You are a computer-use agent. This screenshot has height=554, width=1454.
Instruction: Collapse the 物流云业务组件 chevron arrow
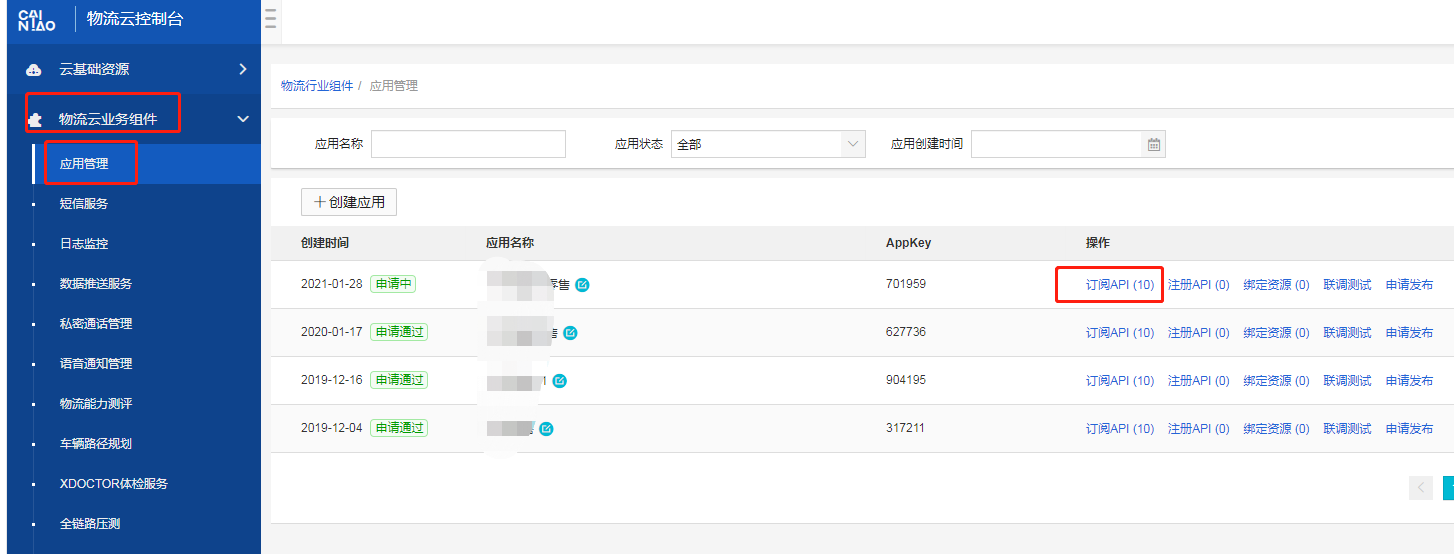pos(242,119)
